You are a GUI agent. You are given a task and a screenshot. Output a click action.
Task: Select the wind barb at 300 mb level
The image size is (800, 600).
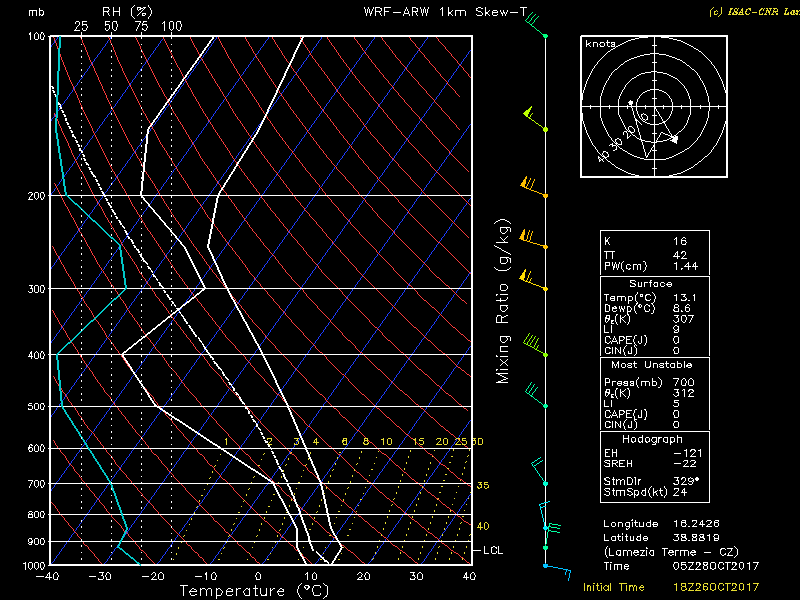(x=533, y=281)
